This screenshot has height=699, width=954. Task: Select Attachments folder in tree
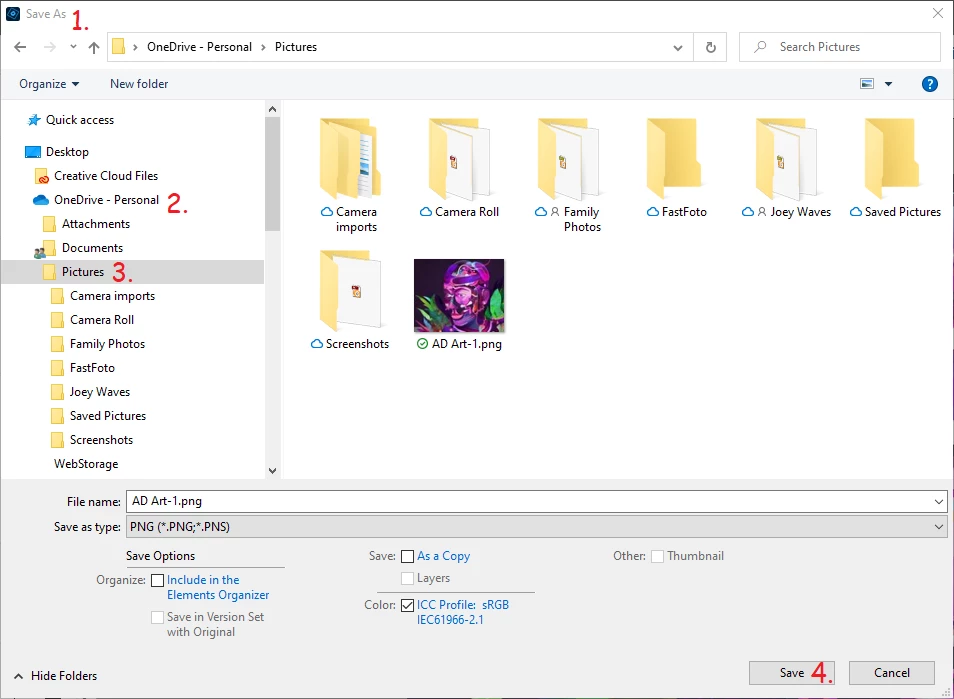pos(96,224)
